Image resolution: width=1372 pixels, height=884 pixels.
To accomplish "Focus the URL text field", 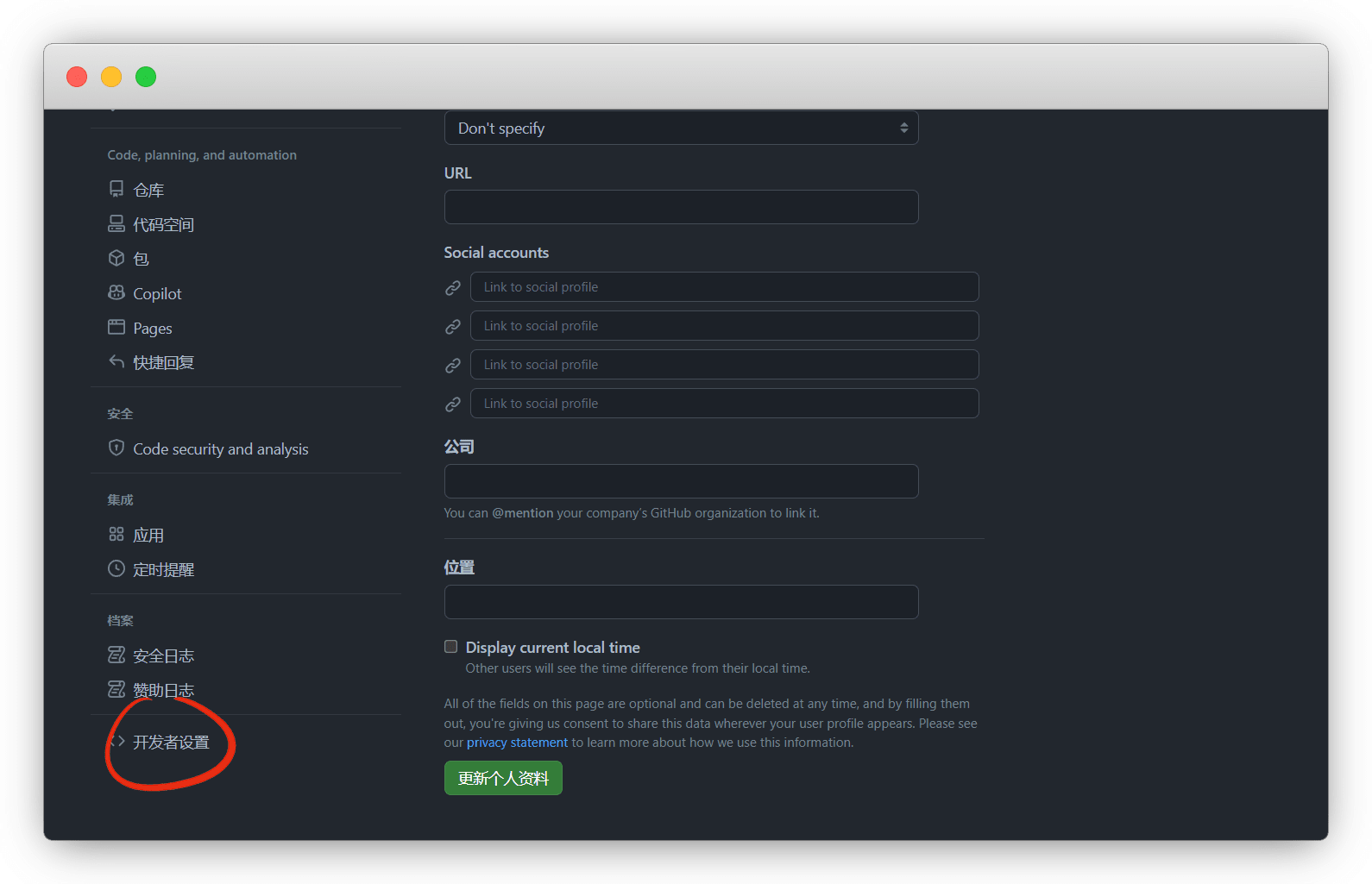I will [681, 207].
